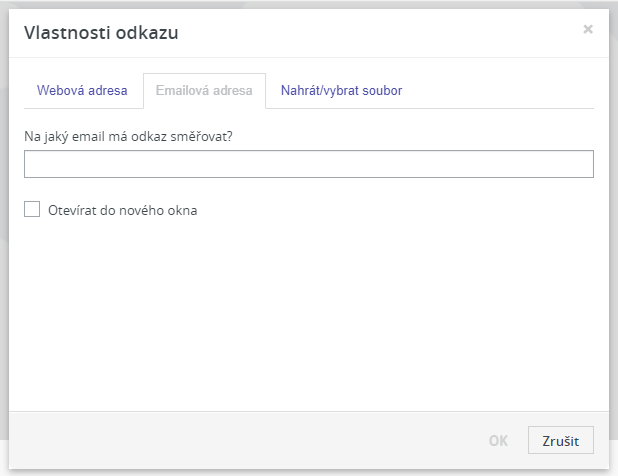
Task: Close the Vlastnosti odkazu dialog with X
Action: pyautogui.click(x=588, y=29)
